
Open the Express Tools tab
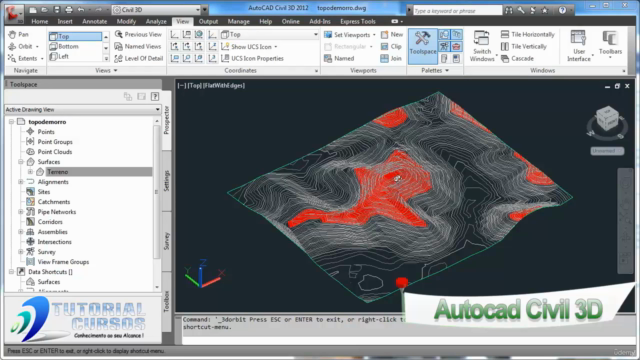pos(358,21)
